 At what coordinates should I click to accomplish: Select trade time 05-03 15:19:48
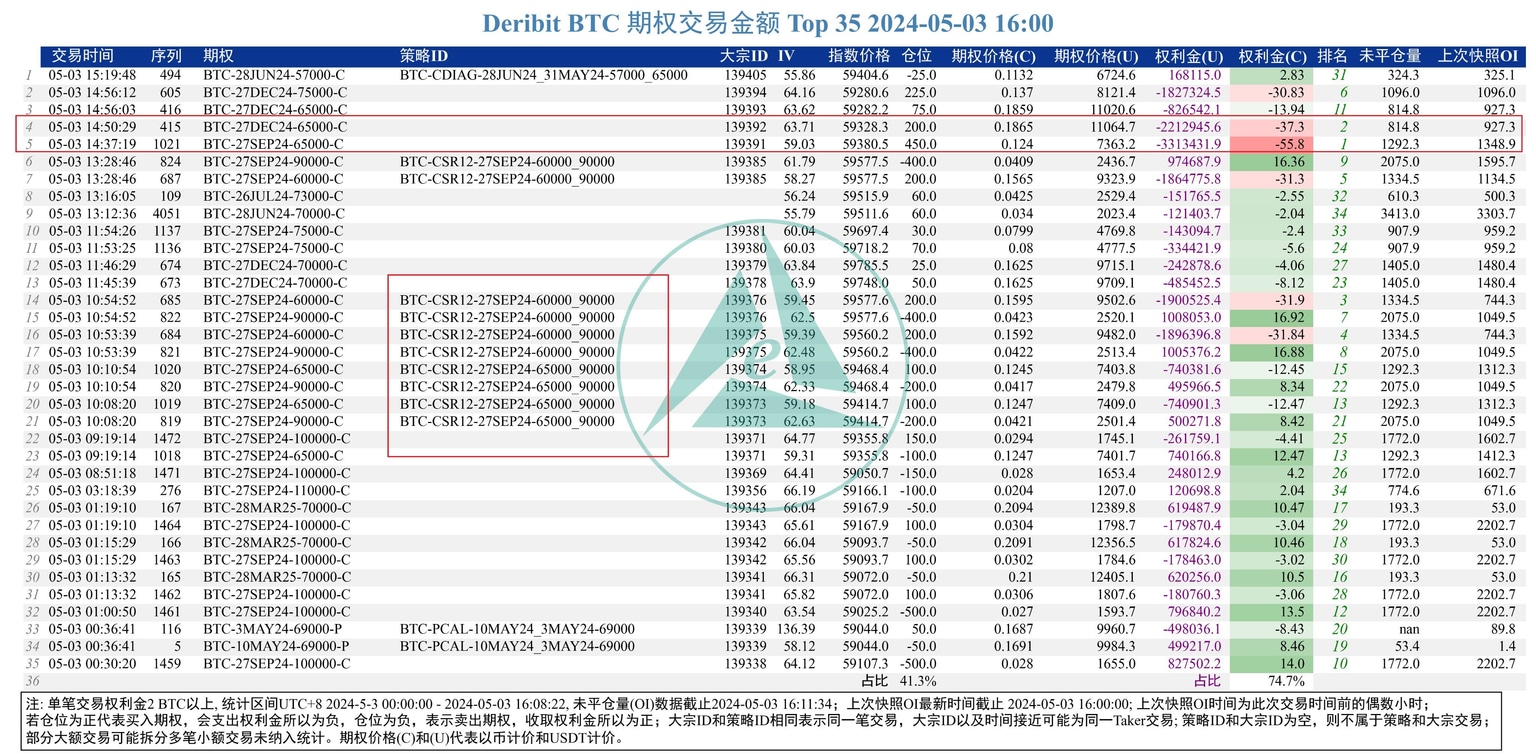[92, 75]
